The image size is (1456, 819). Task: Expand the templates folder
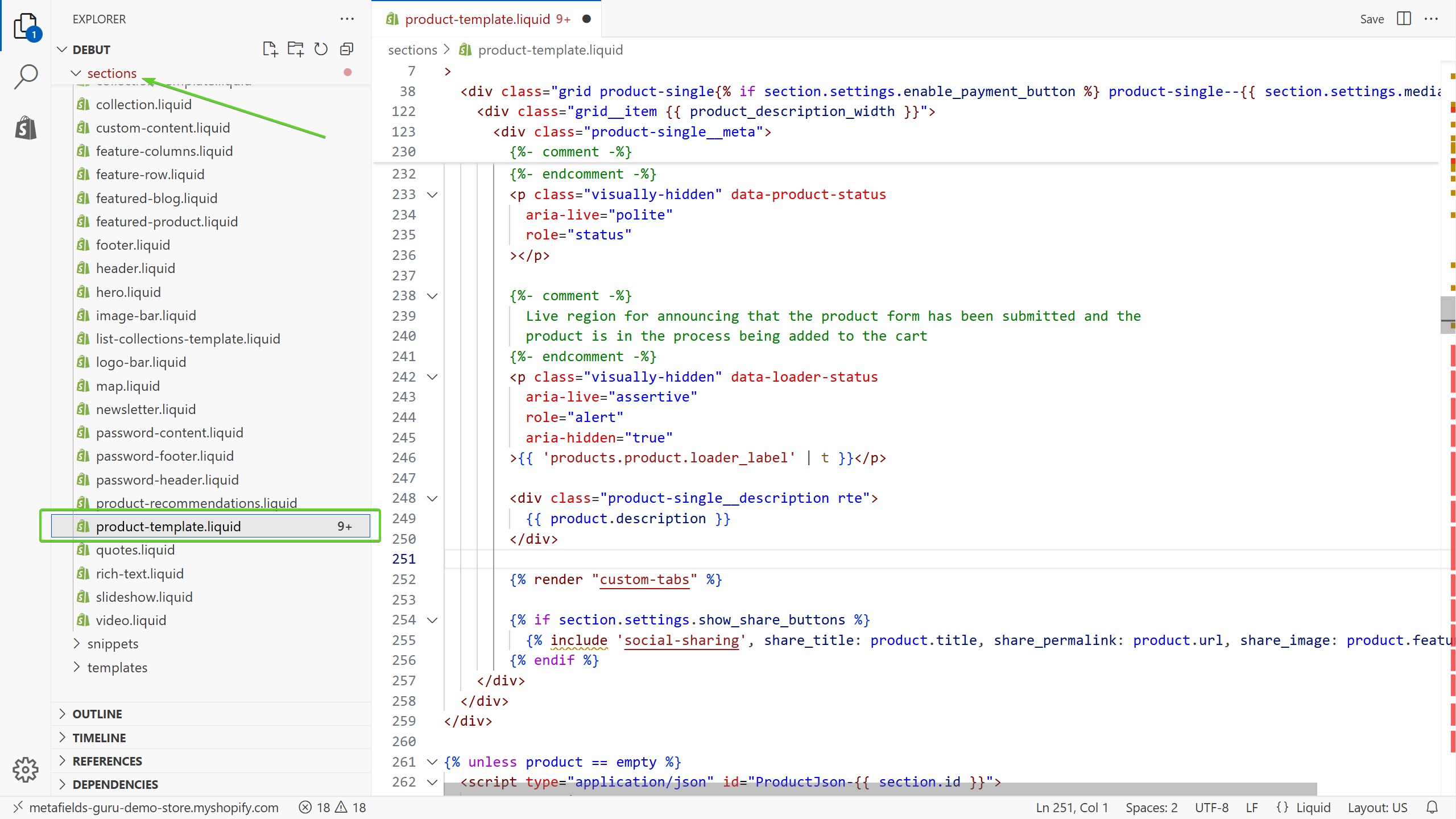click(117, 667)
